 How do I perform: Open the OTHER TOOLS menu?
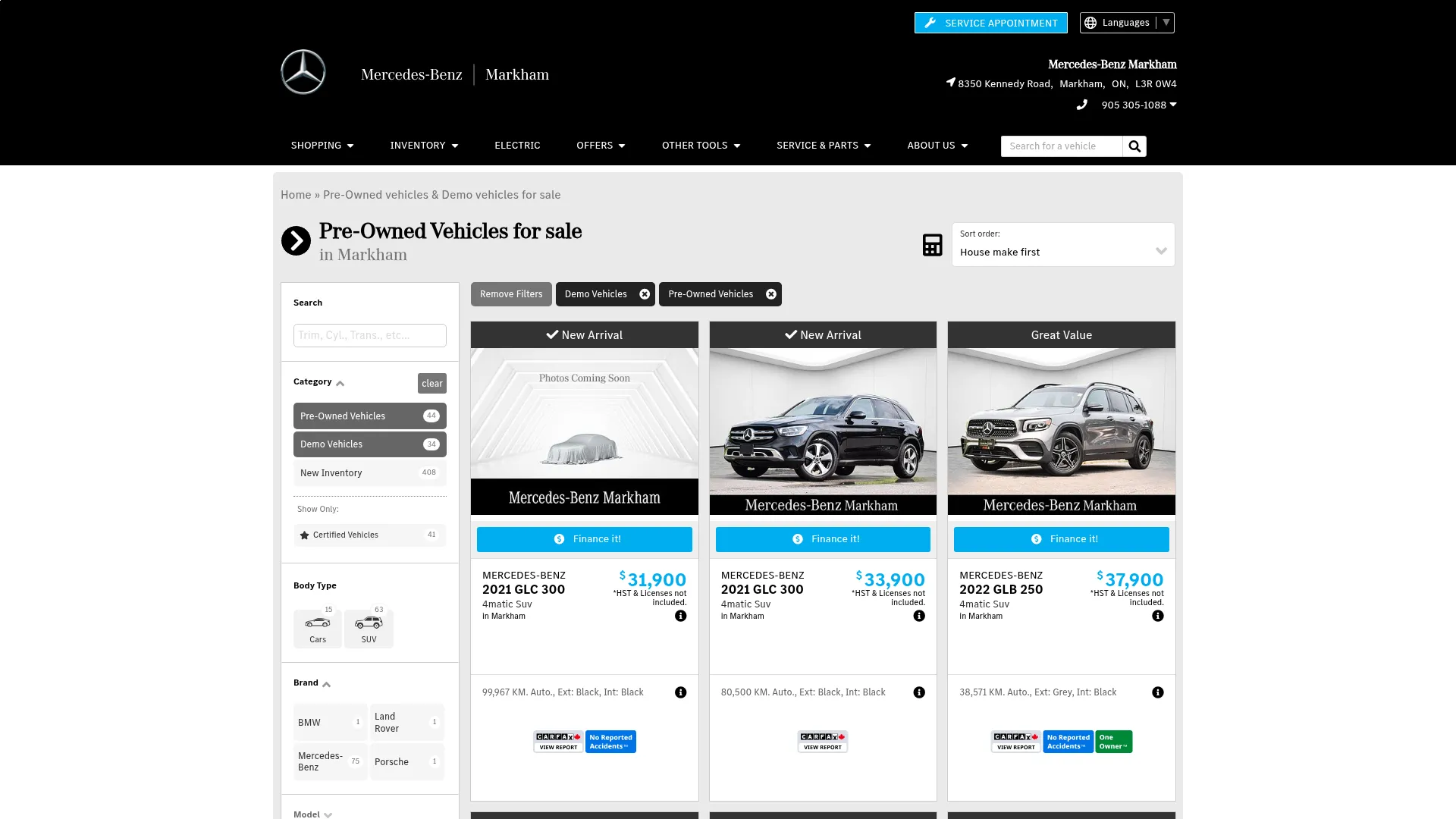tap(701, 146)
